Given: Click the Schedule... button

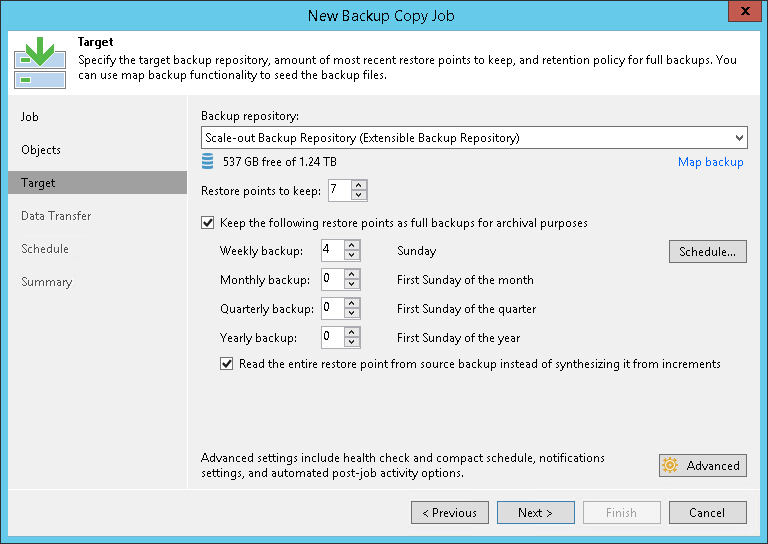Looking at the screenshot, I should 707,252.
